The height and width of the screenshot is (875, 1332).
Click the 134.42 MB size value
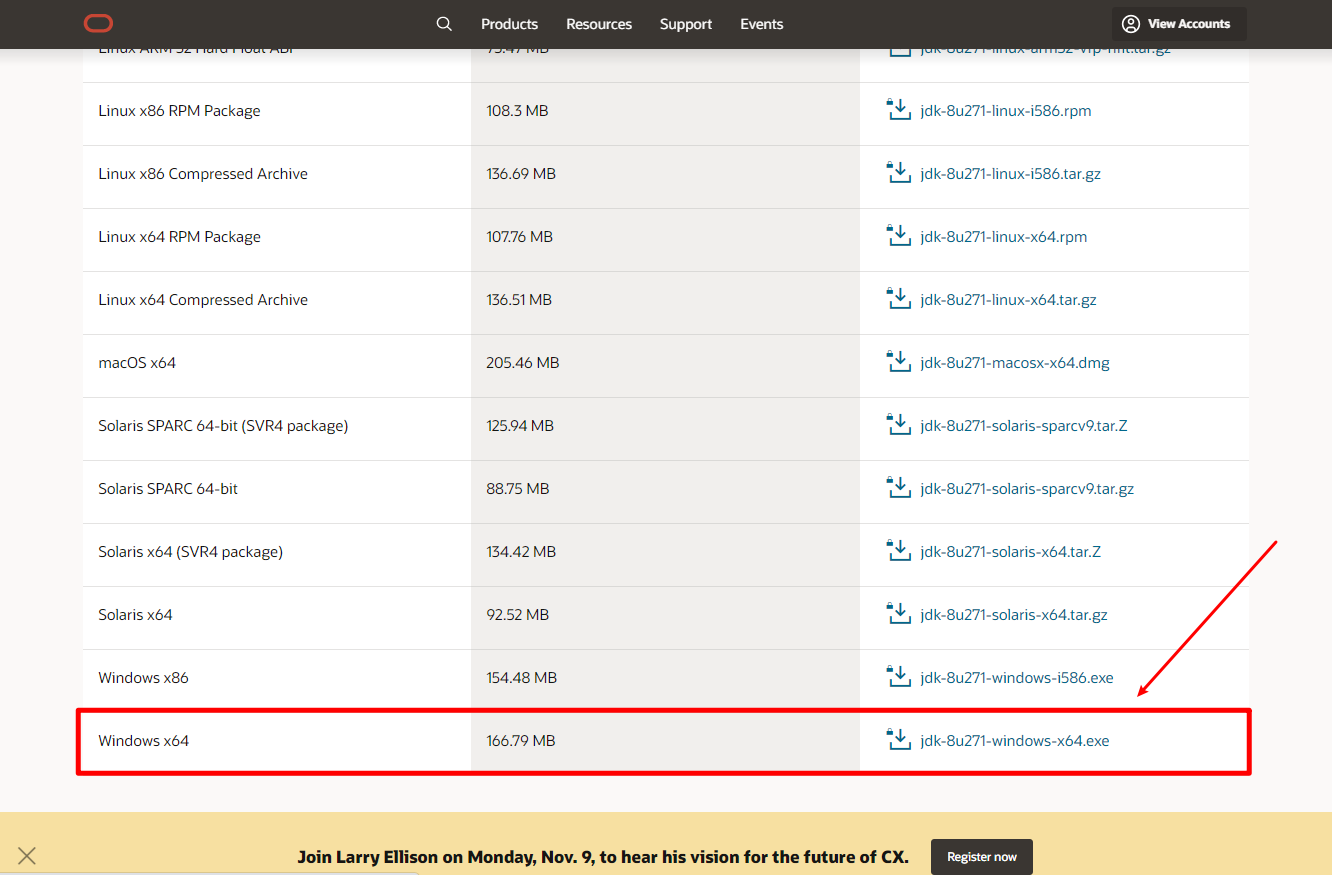click(521, 552)
